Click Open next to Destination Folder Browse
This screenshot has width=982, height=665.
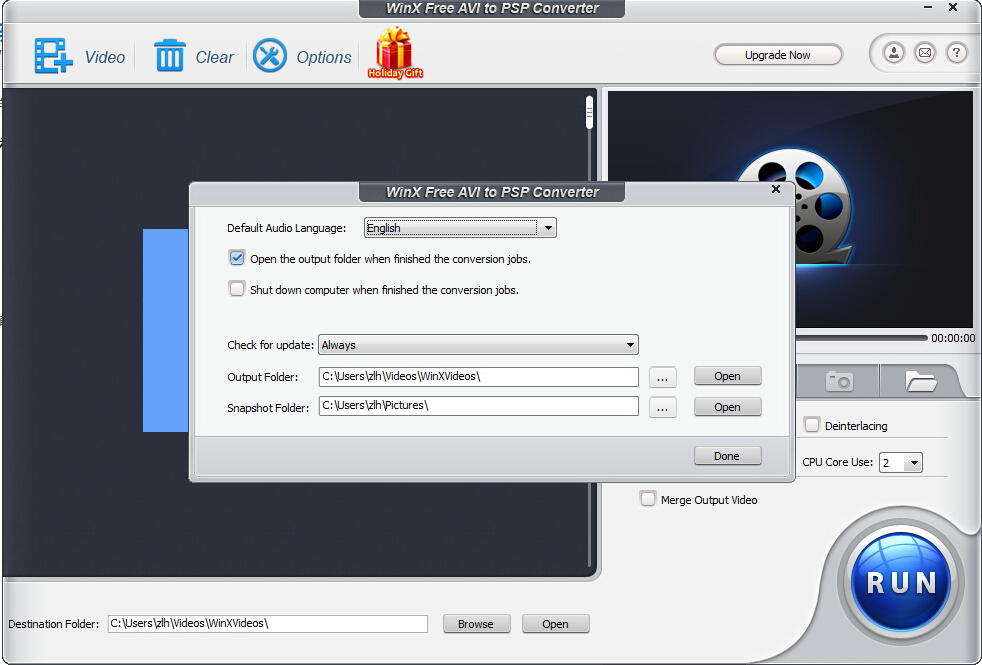click(x=556, y=624)
